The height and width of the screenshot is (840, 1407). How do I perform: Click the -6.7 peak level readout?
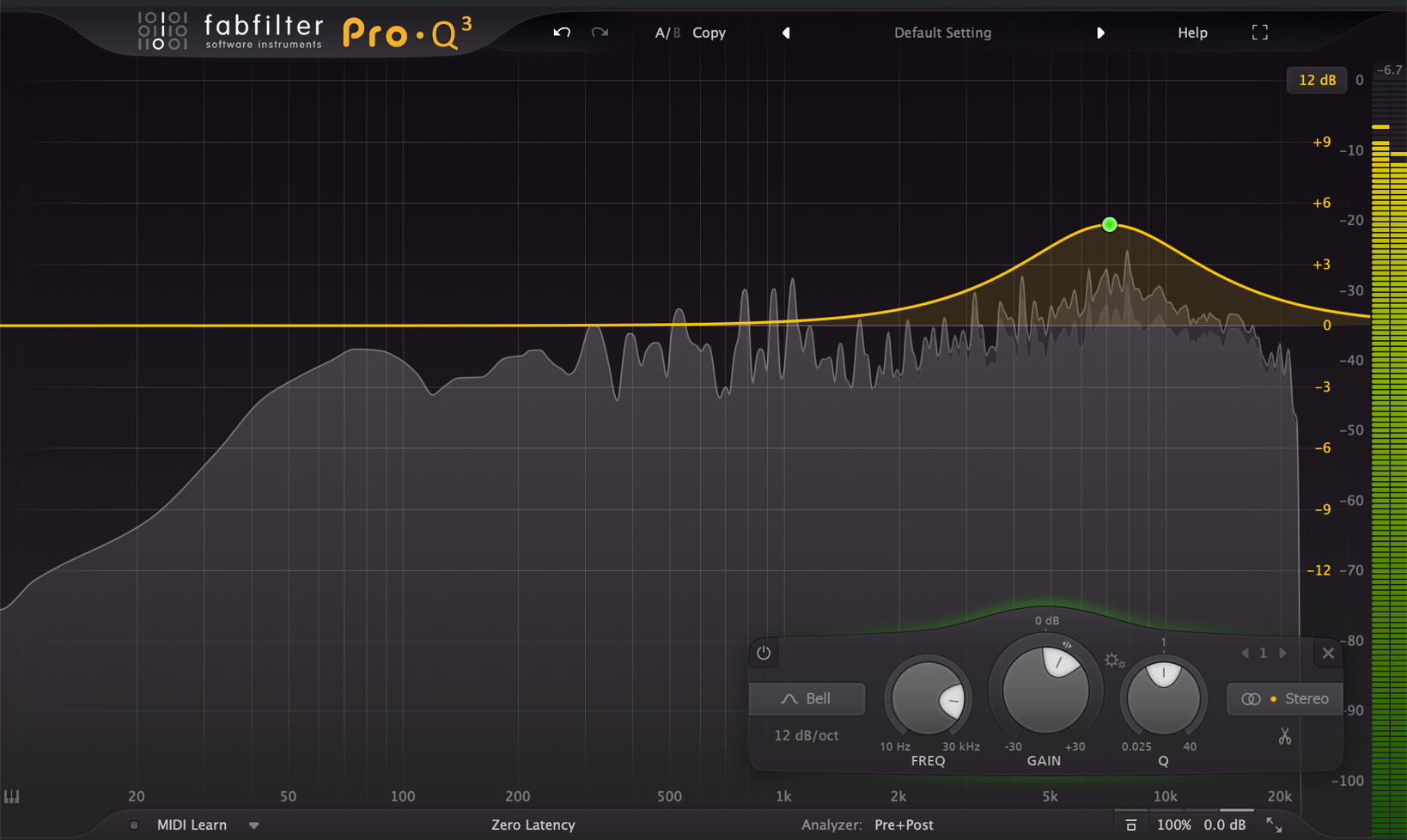pyautogui.click(x=1389, y=70)
